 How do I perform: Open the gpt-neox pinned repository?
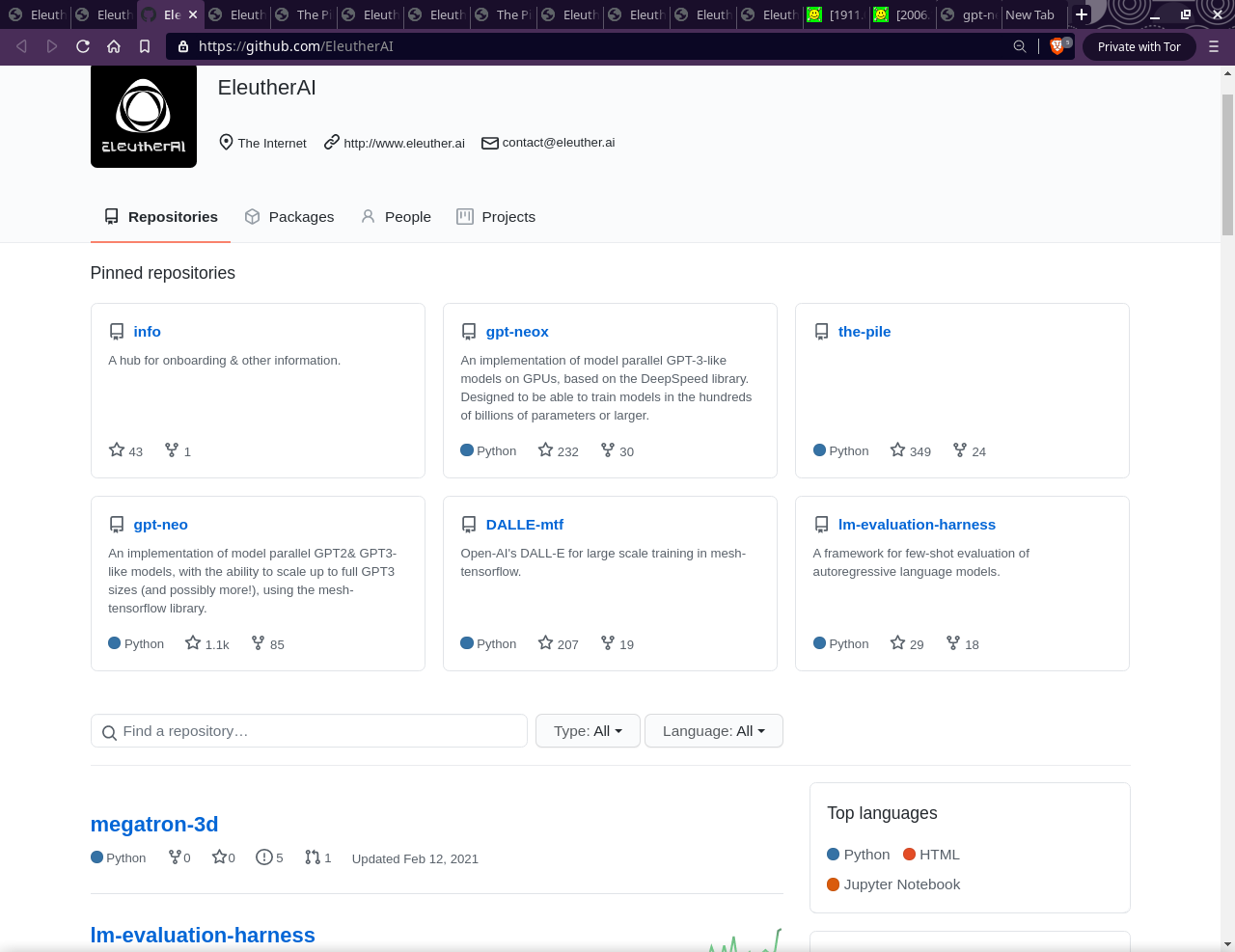coord(517,332)
